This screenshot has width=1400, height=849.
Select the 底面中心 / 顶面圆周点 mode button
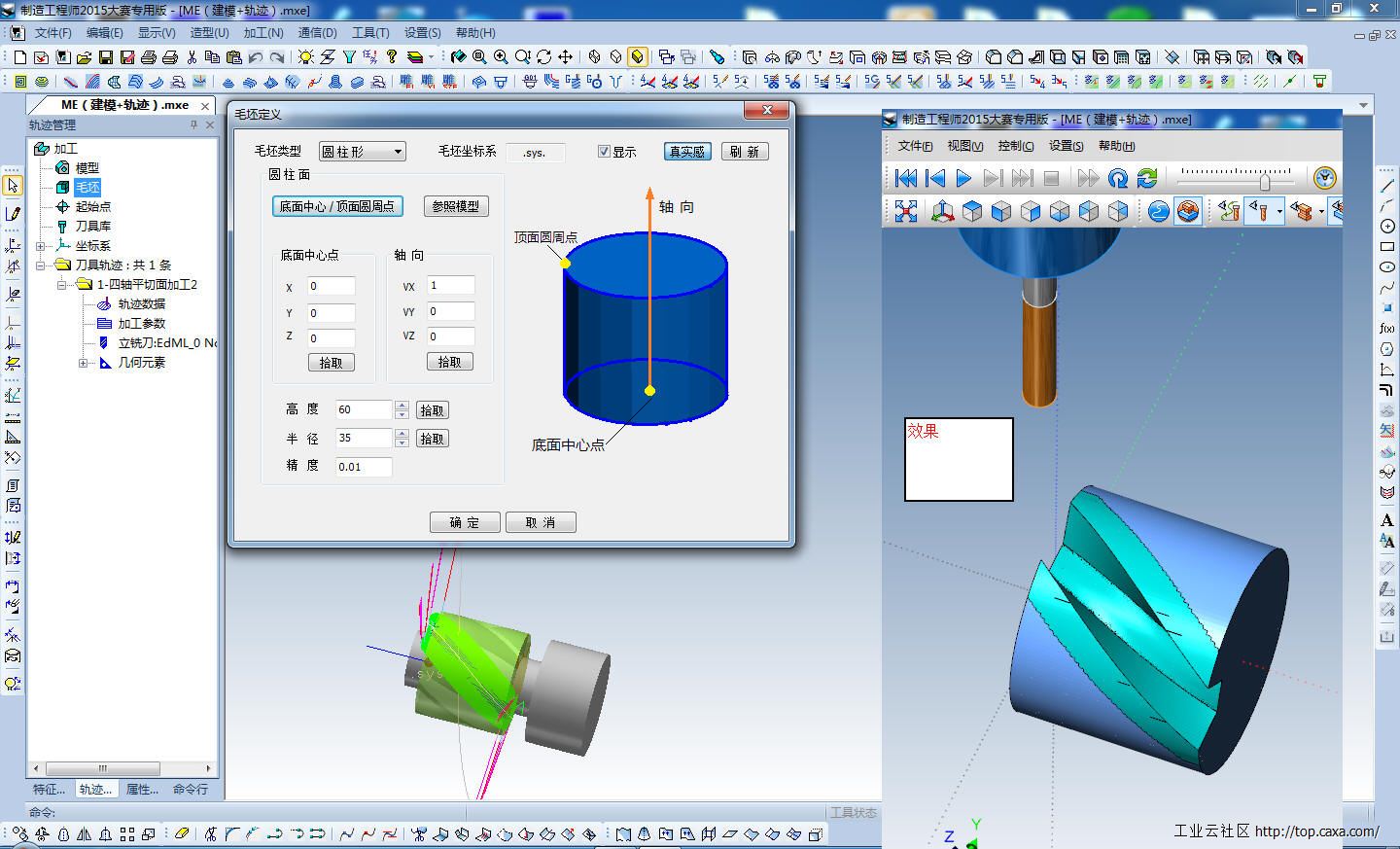click(x=337, y=206)
